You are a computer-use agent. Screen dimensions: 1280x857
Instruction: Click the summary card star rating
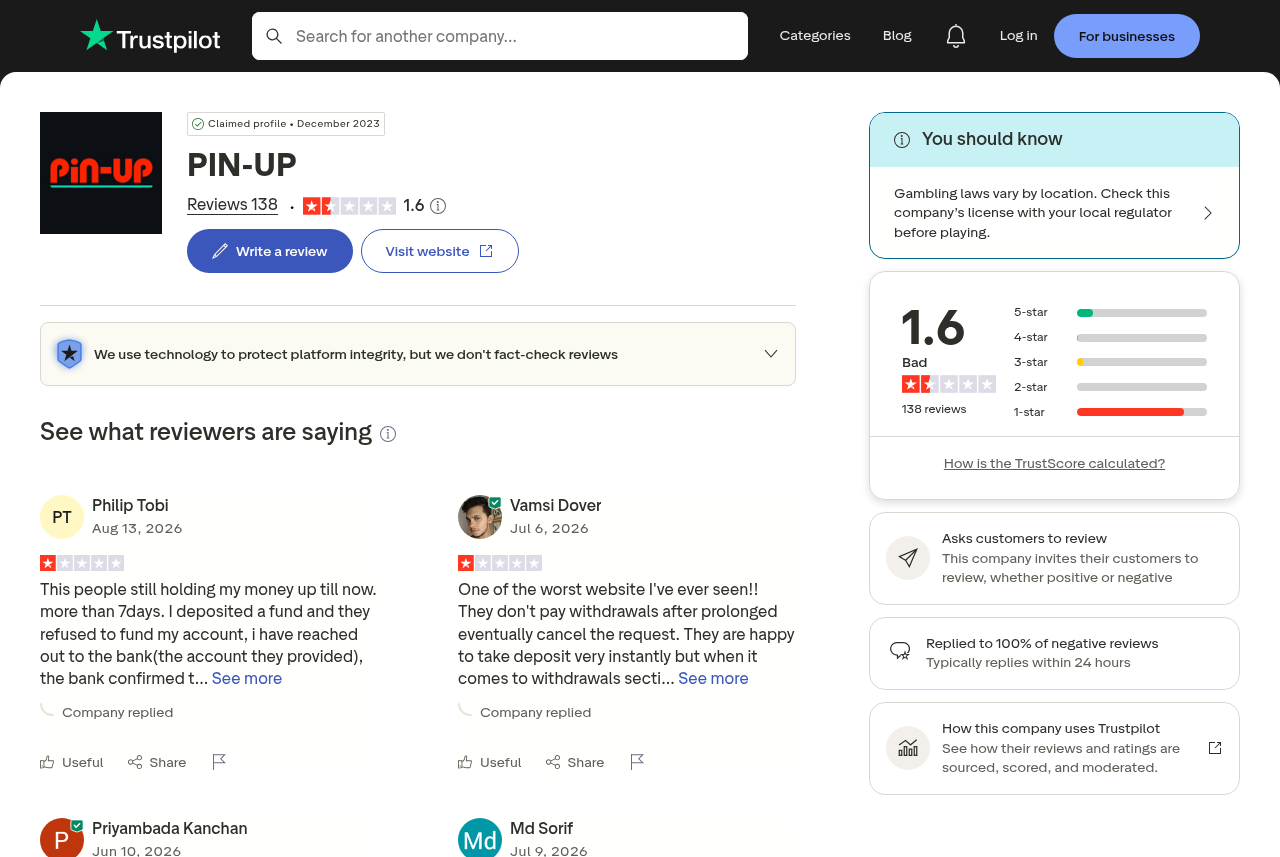(949, 384)
